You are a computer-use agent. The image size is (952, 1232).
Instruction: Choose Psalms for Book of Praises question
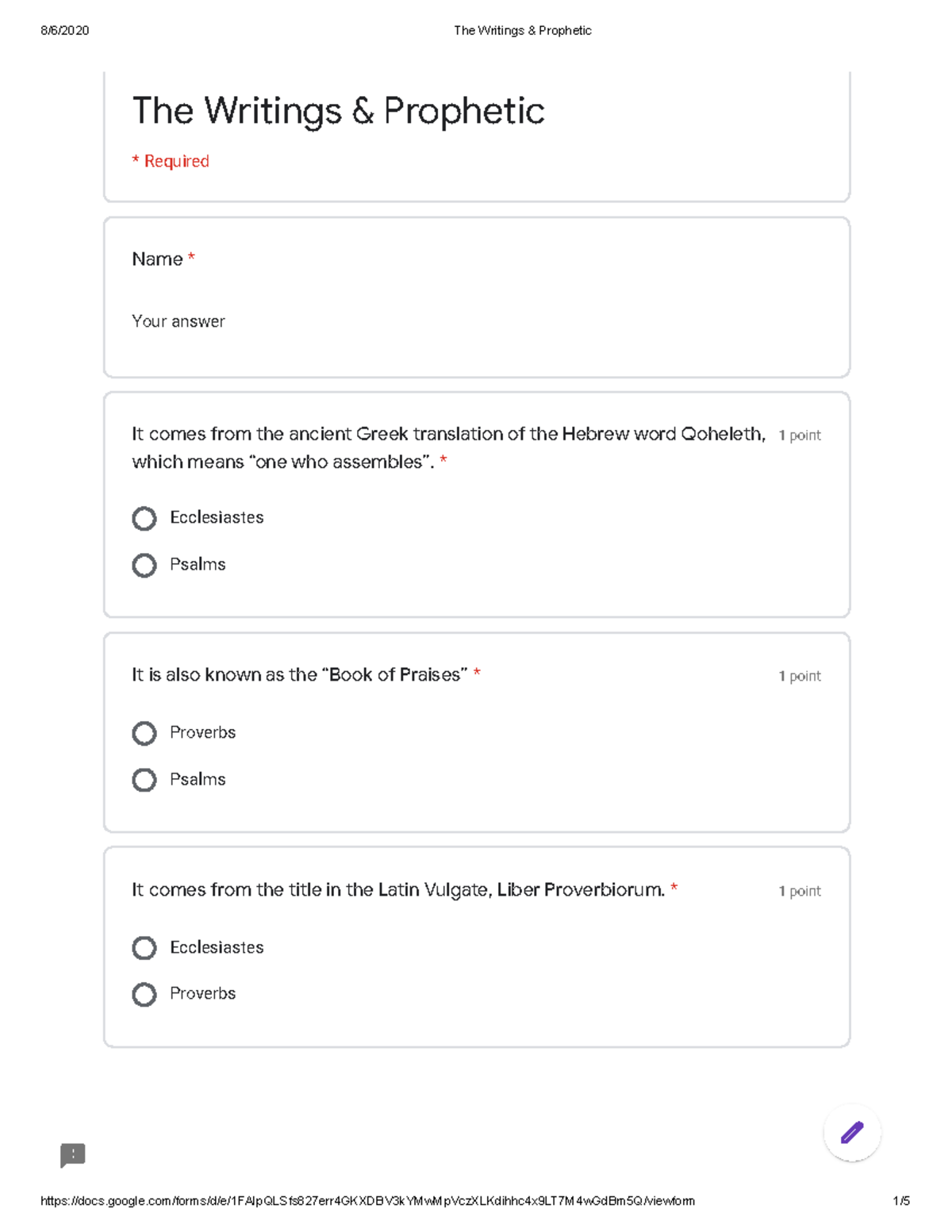(x=144, y=780)
